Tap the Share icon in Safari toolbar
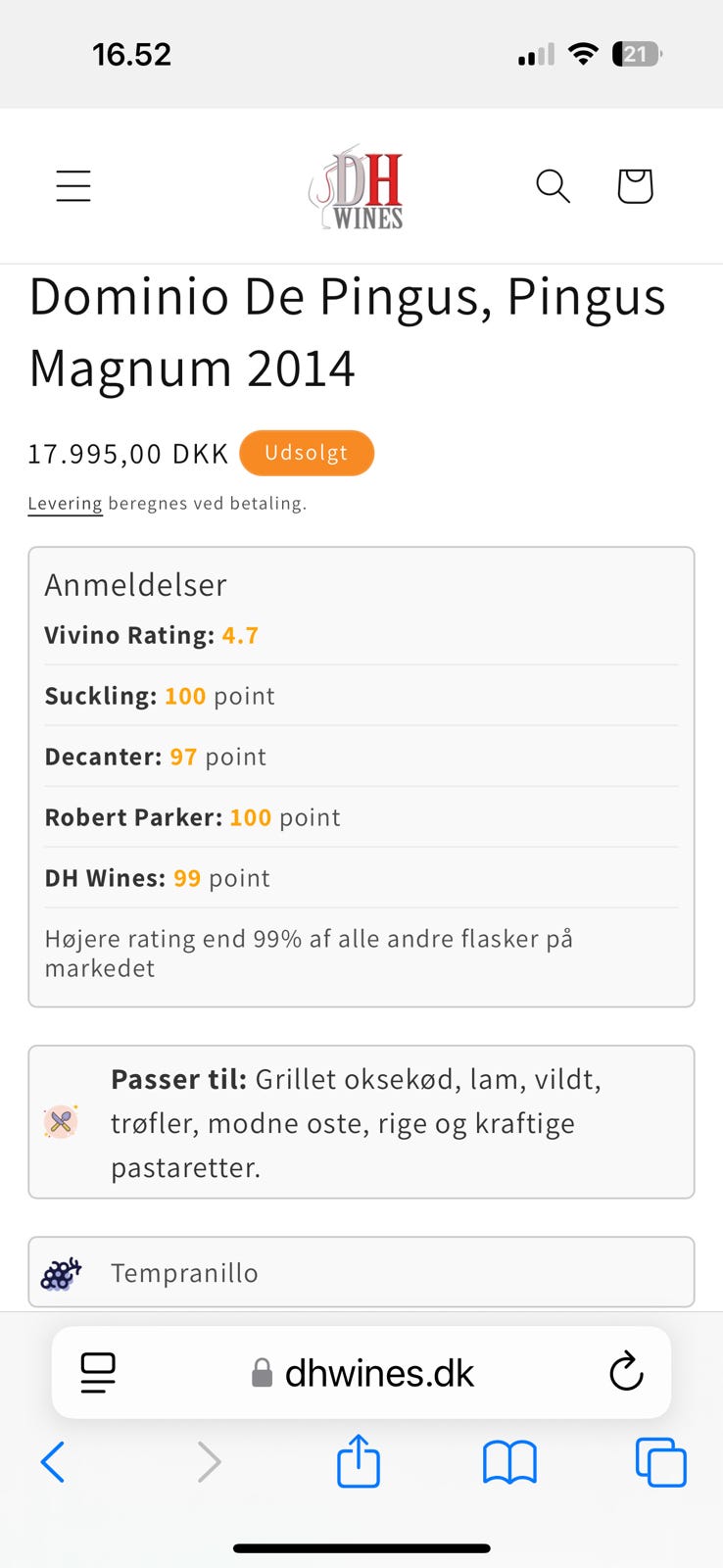 pyautogui.click(x=359, y=1461)
